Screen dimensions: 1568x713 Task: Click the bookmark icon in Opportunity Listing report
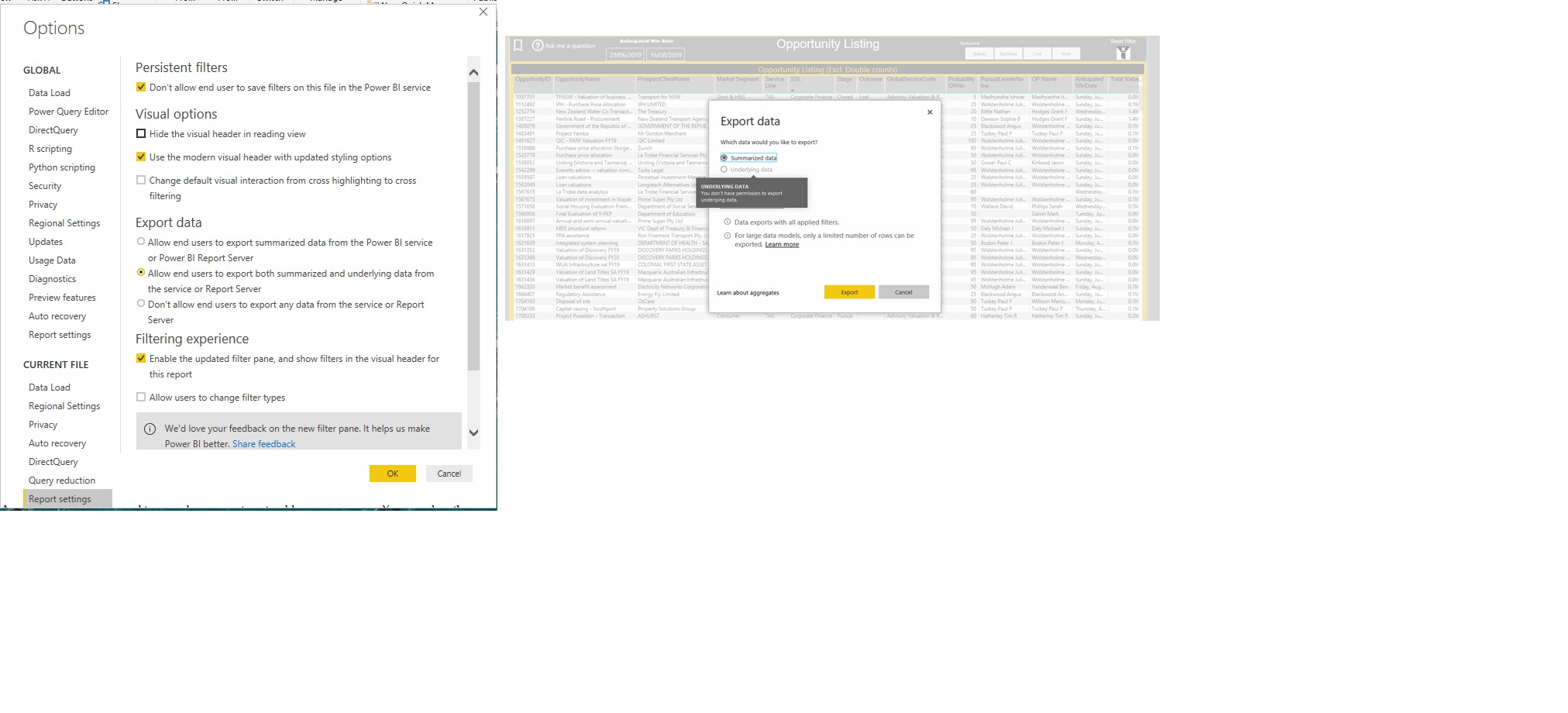pyautogui.click(x=518, y=46)
